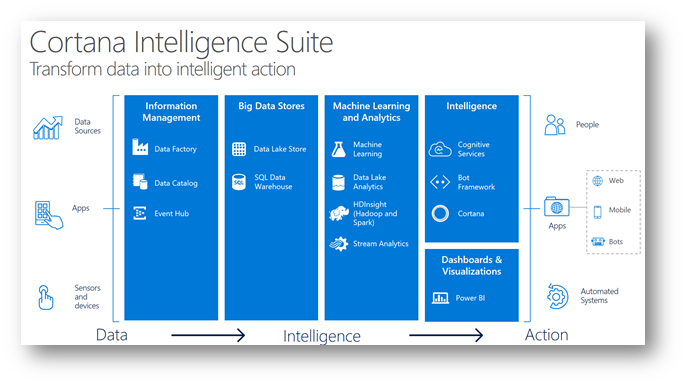Click the Dashboards & Visualizations heading

click(471, 266)
